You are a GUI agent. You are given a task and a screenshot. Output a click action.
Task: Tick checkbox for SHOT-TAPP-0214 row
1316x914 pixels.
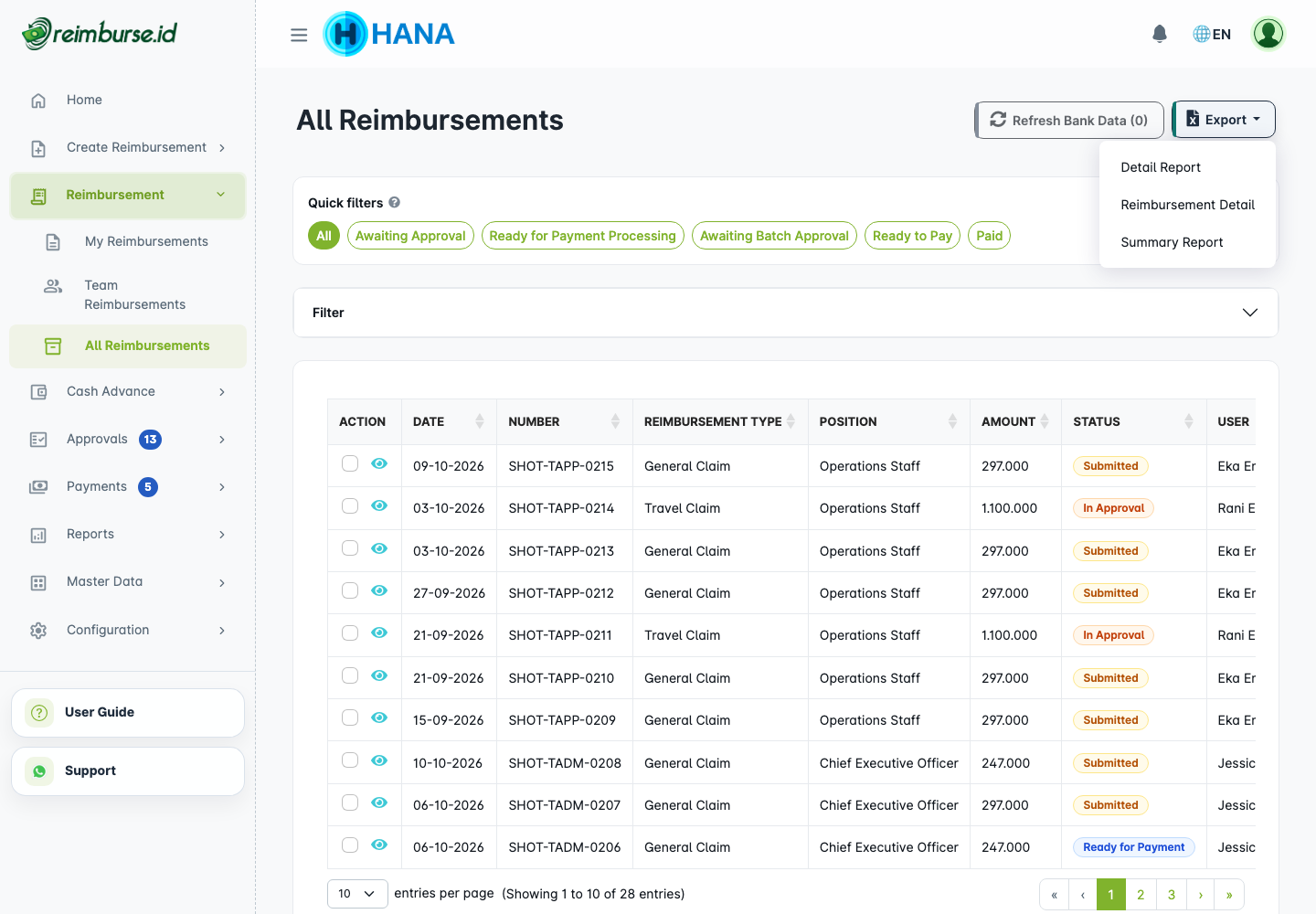point(350,505)
